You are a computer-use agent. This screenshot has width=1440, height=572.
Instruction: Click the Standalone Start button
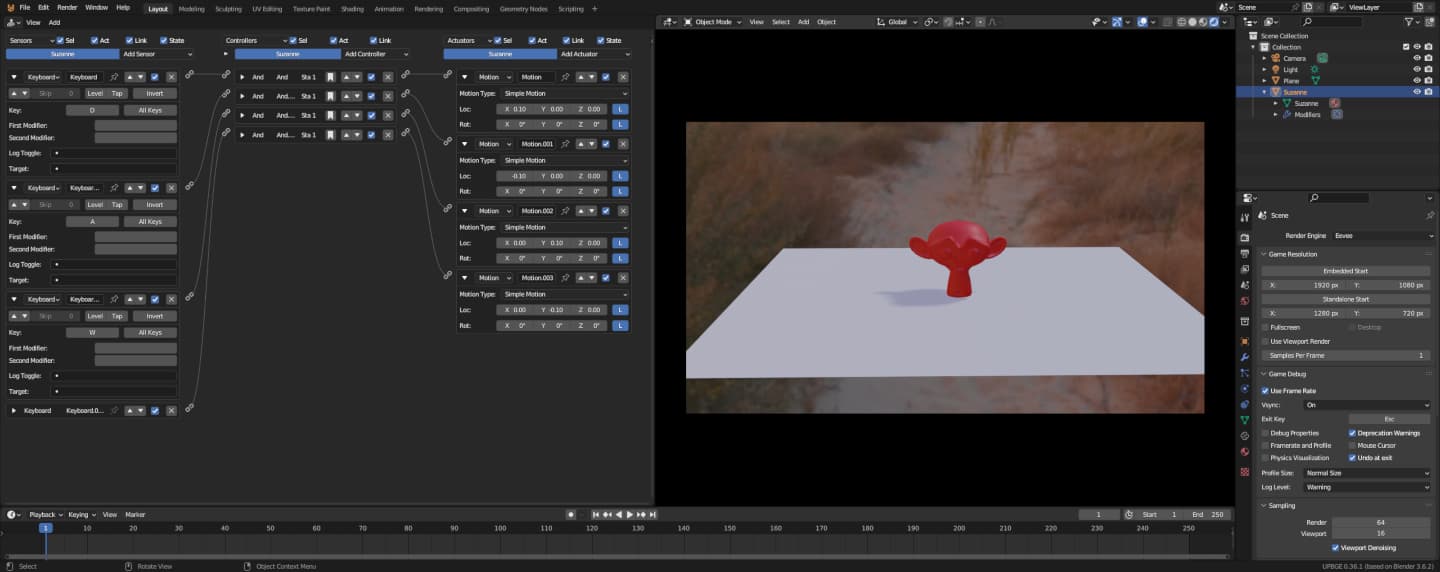[x=1345, y=299]
